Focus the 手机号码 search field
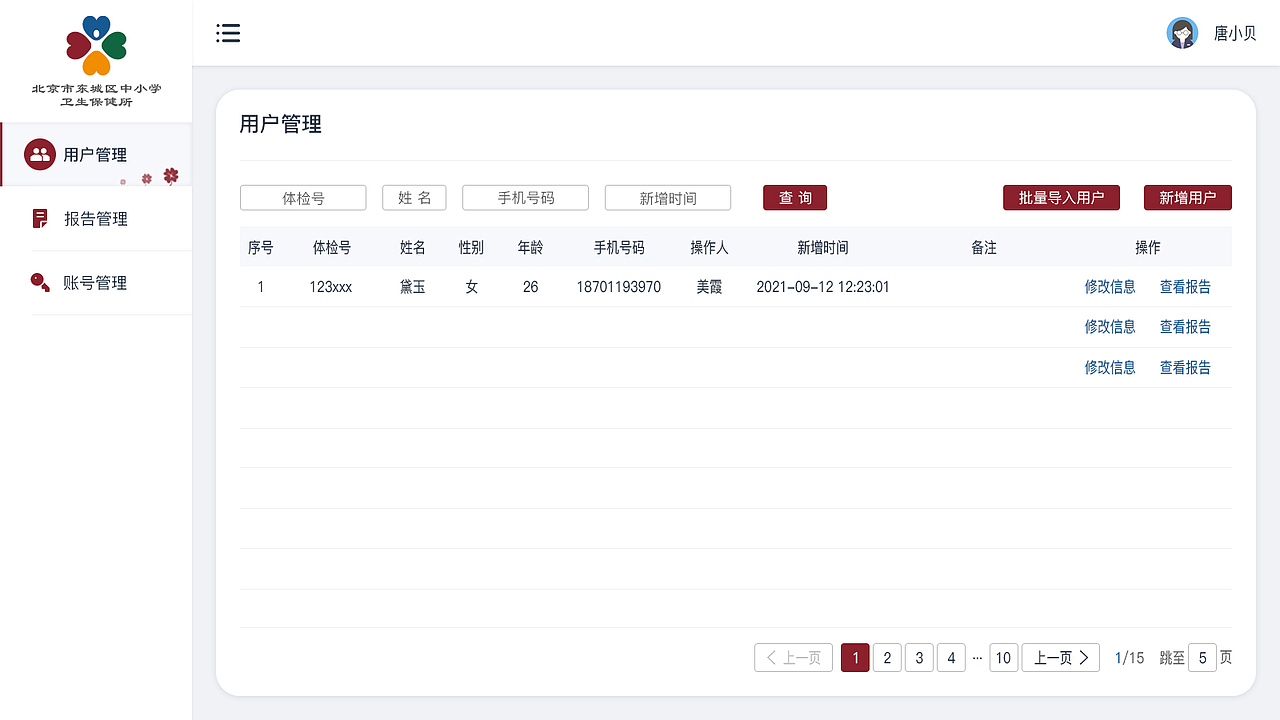The image size is (1280, 720). pyautogui.click(x=525, y=198)
